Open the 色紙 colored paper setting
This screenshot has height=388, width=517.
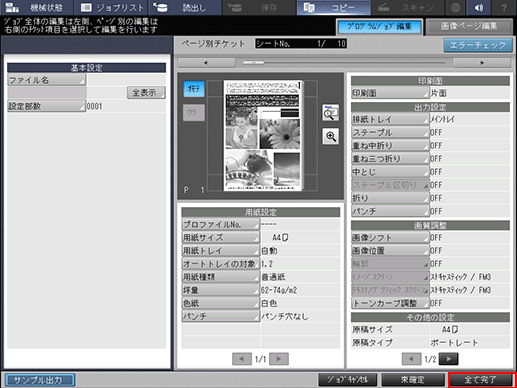coord(220,303)
